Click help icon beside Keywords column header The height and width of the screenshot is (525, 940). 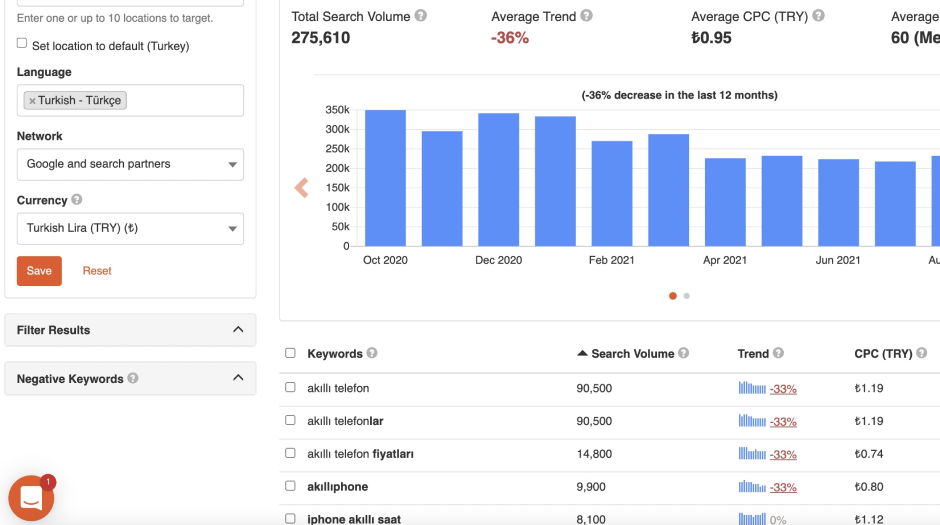[372, 353]
